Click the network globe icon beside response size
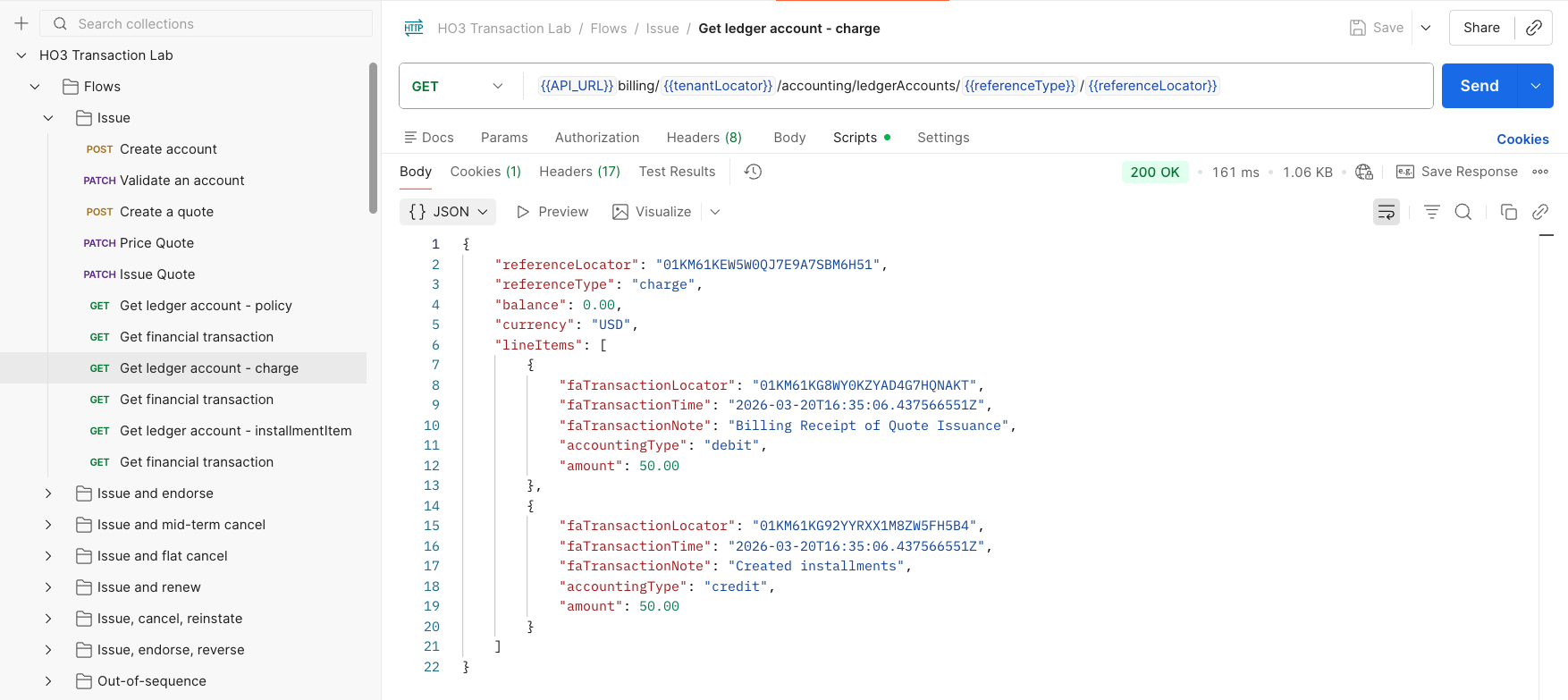The image size is (1568, 700). [x=1364, y=172]
